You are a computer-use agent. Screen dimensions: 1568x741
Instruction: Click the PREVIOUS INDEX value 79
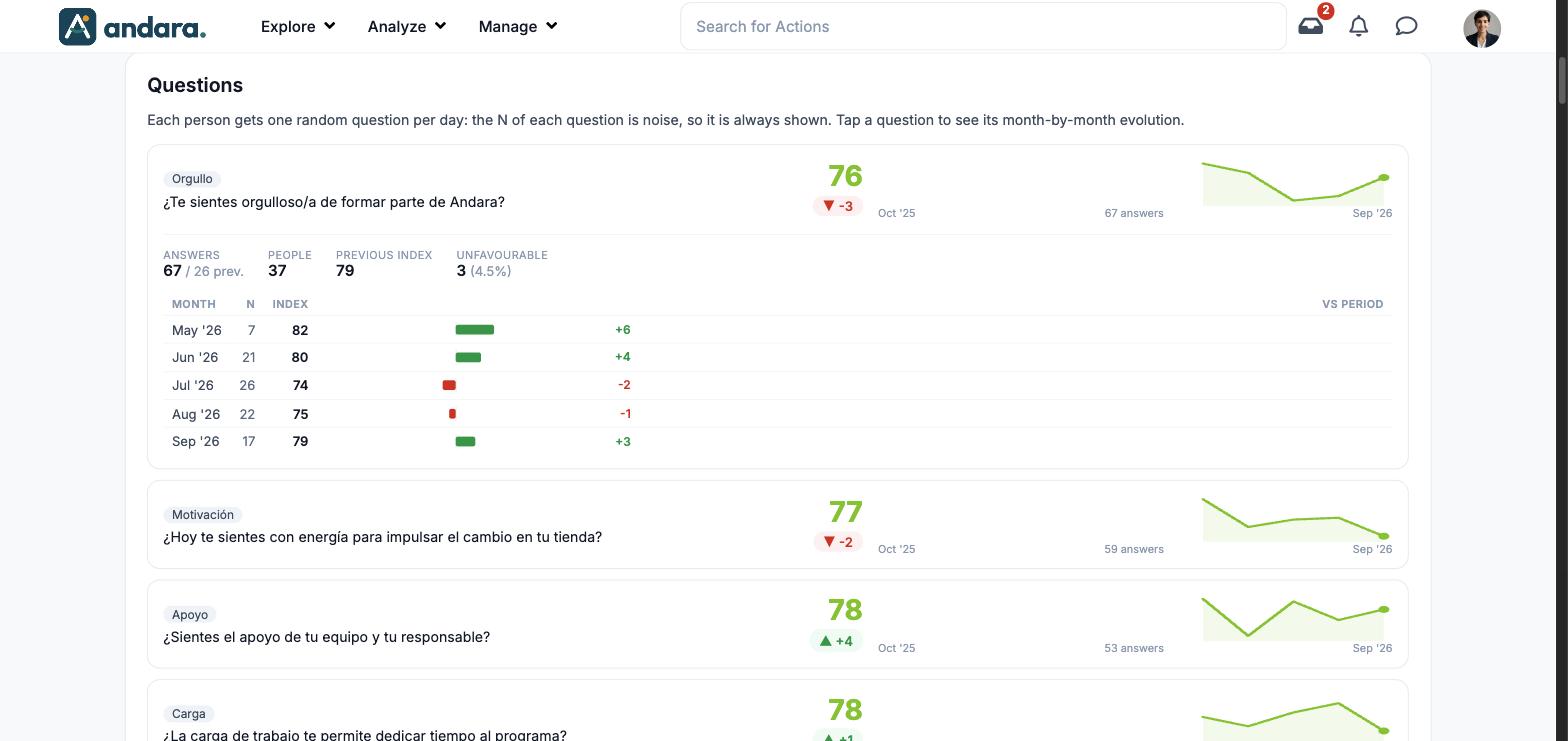pos(345,271)
